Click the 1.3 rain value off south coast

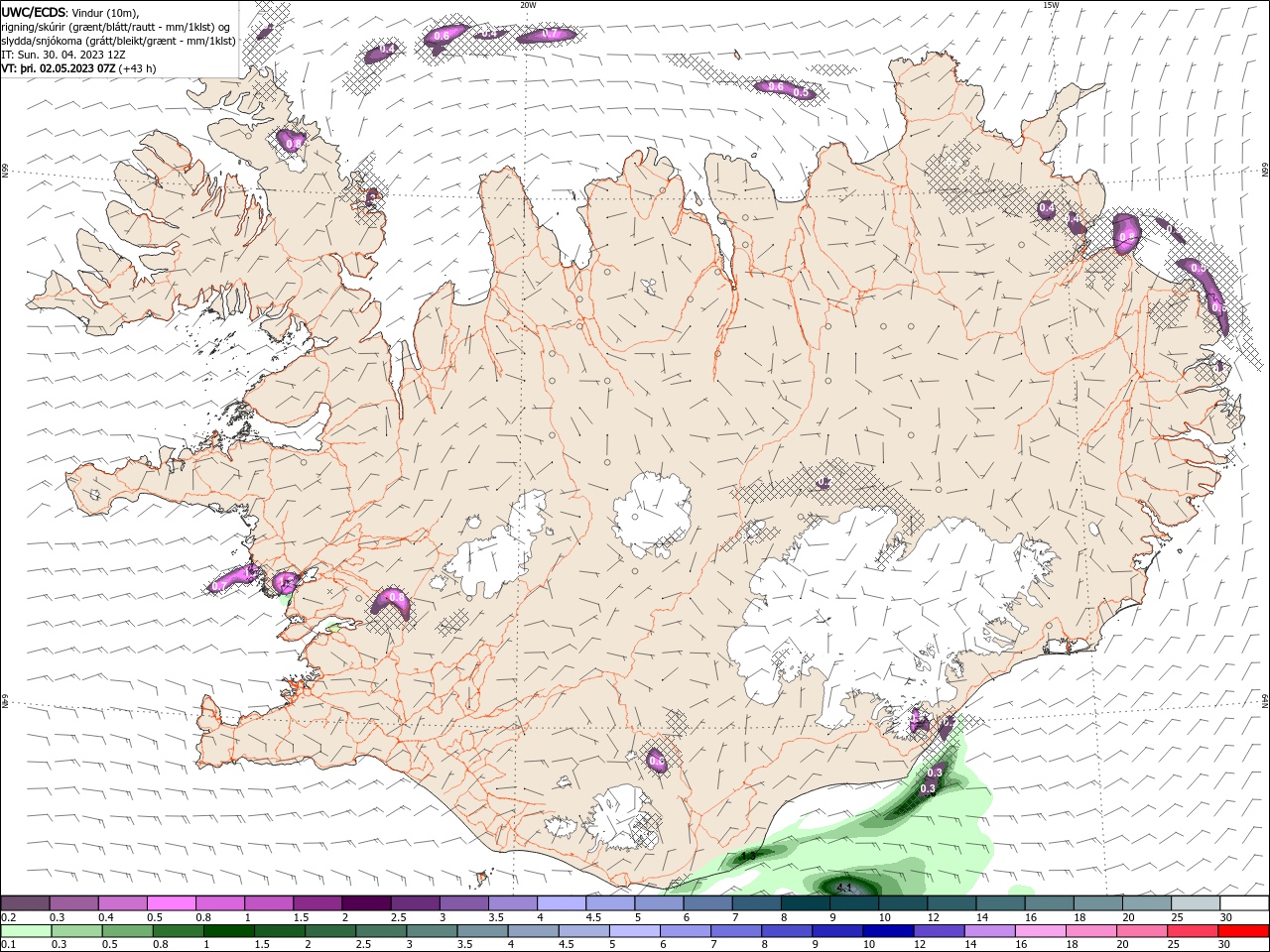(748, 856)
